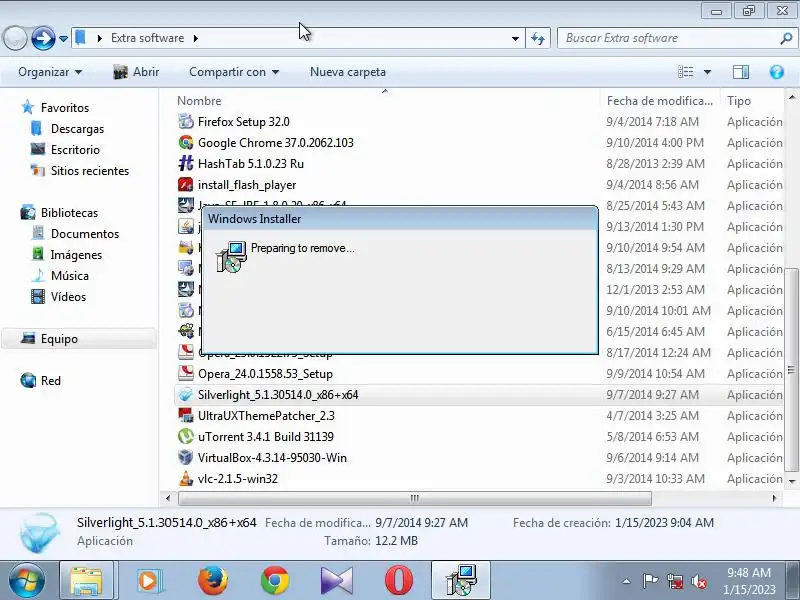Open the Compartir con dropdown menu
800x600 pixels.
(x=234, y=72)
